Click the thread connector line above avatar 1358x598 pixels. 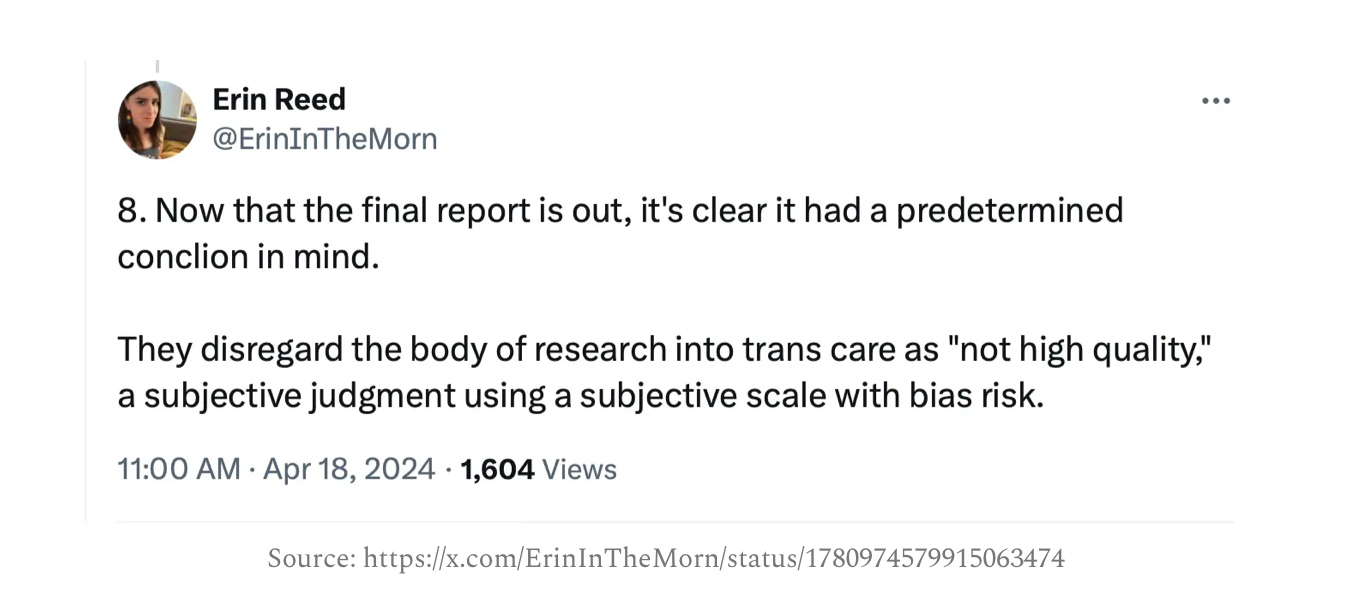coord(157,66)
